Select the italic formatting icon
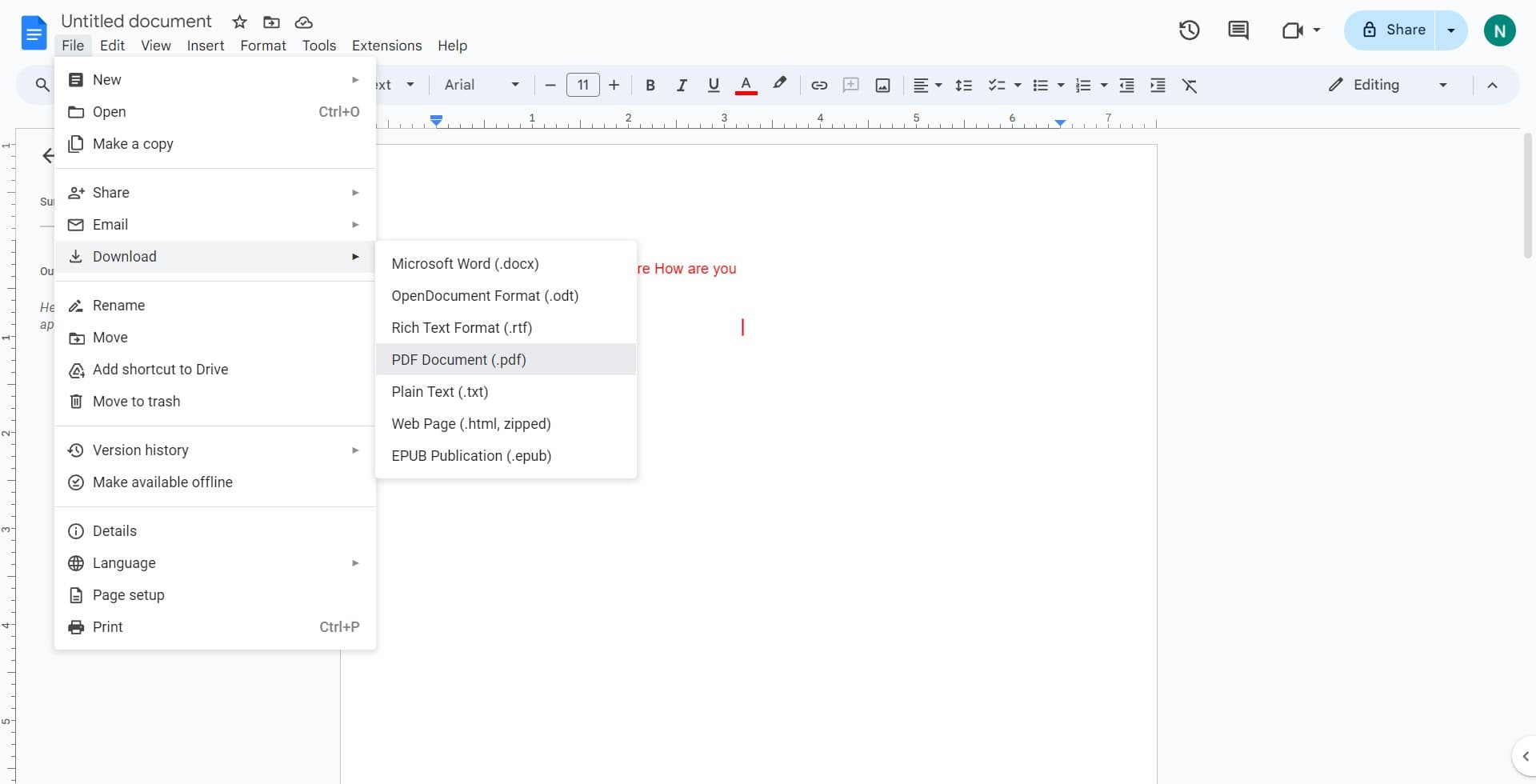Viewport: 1536px width, 784px height. pos(682,85)
